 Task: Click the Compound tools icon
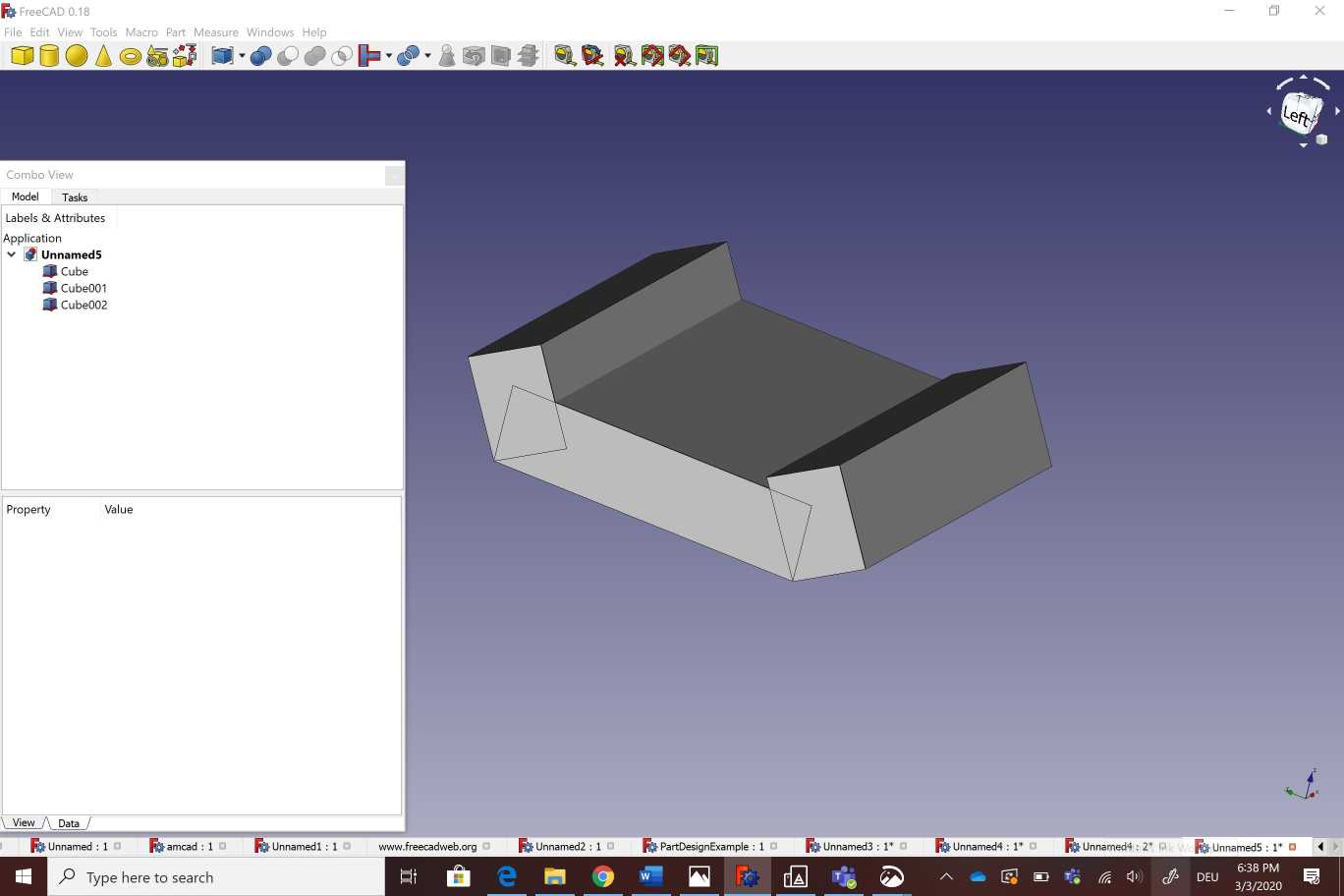(222, 56)
